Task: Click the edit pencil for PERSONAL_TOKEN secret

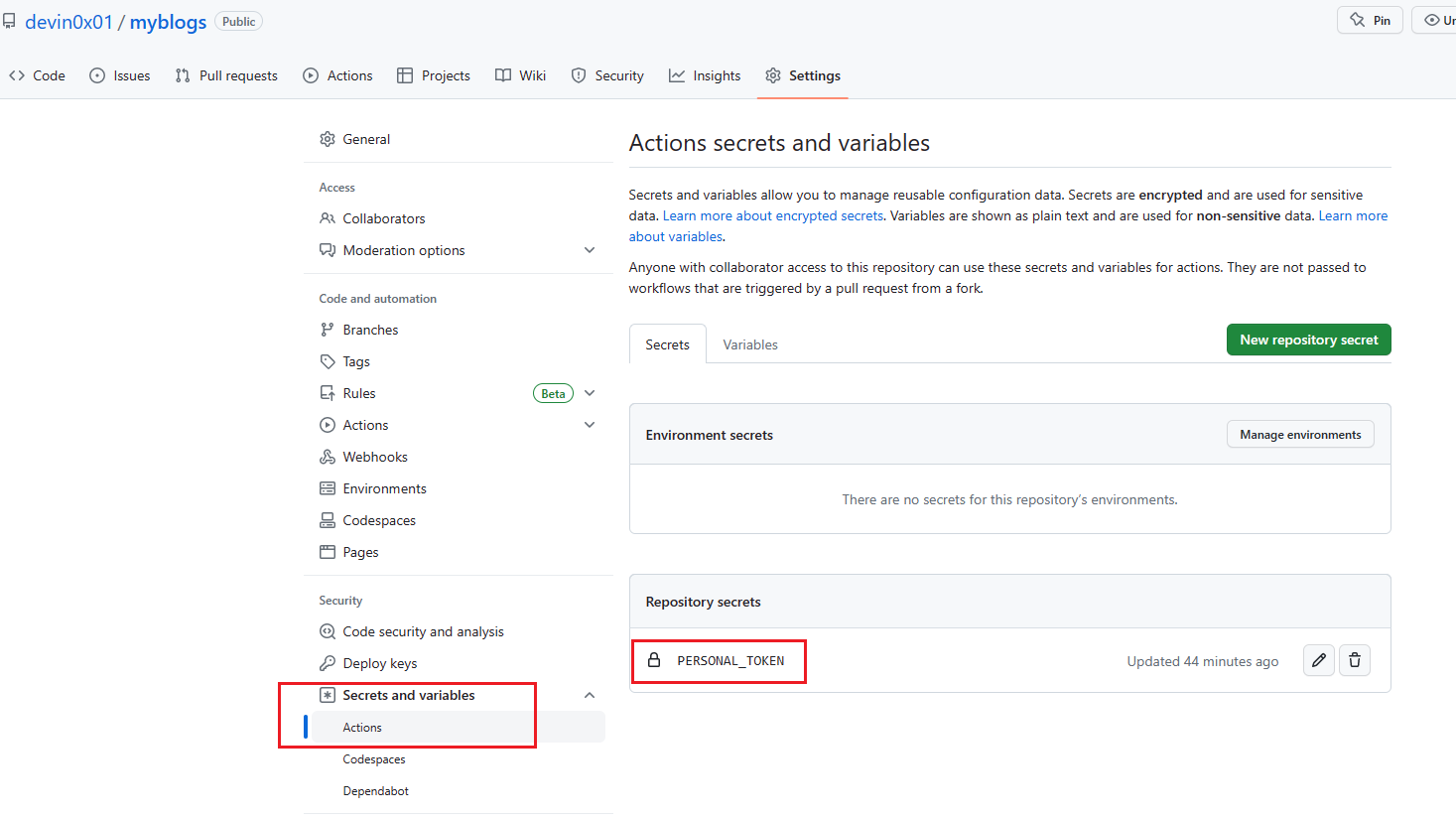Action: click(1318, 660)
